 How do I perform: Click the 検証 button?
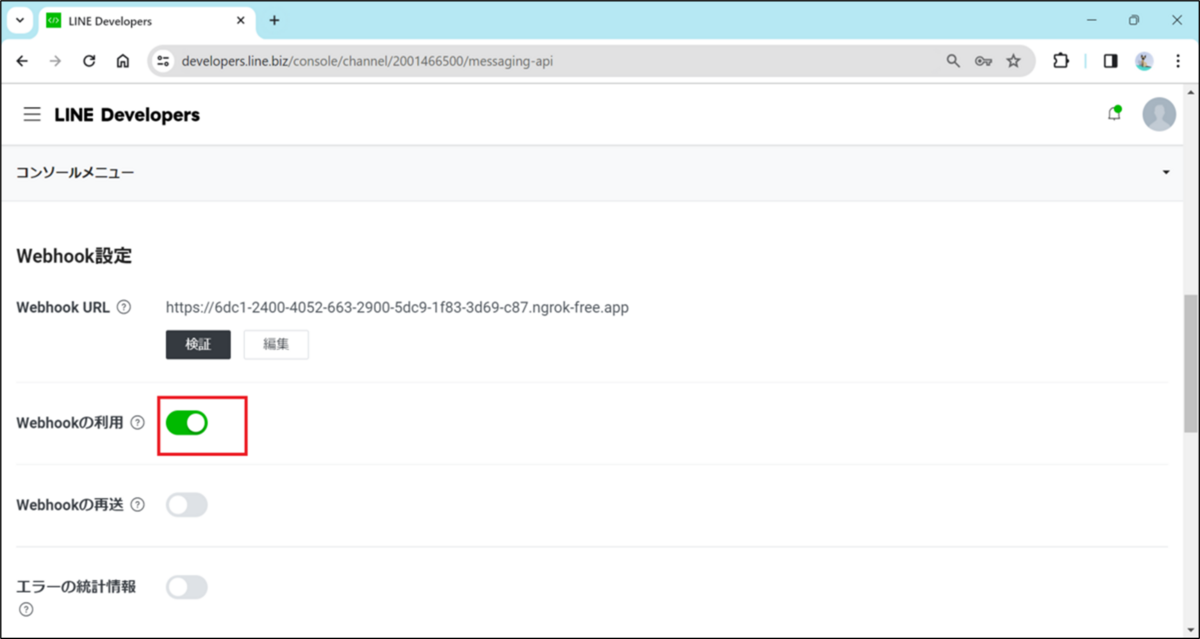click(198, 344)
